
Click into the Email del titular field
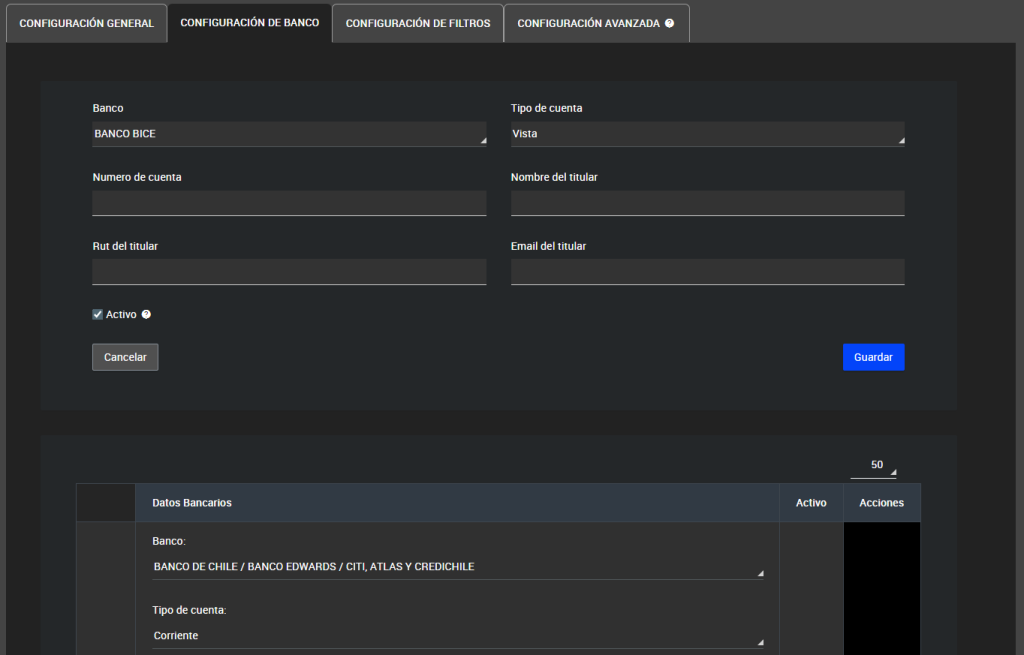707,272
